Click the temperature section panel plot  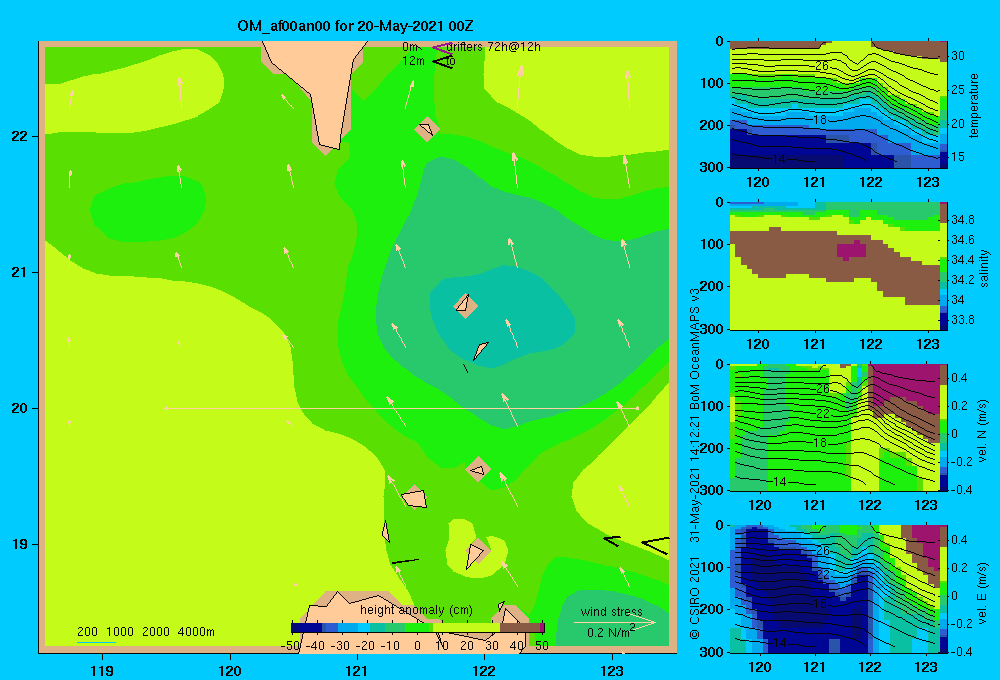[835, 104]
